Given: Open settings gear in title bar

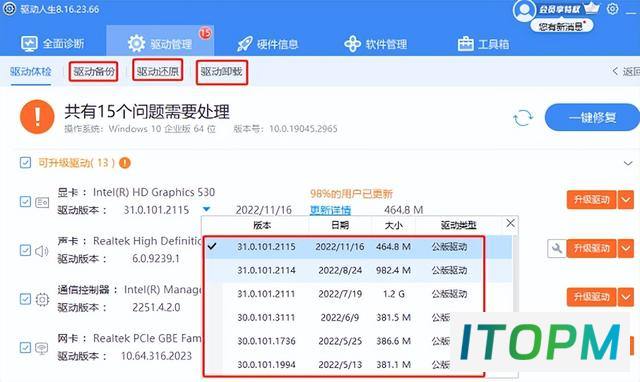Looking at the screenshot, I should click(x=612, y=9).
